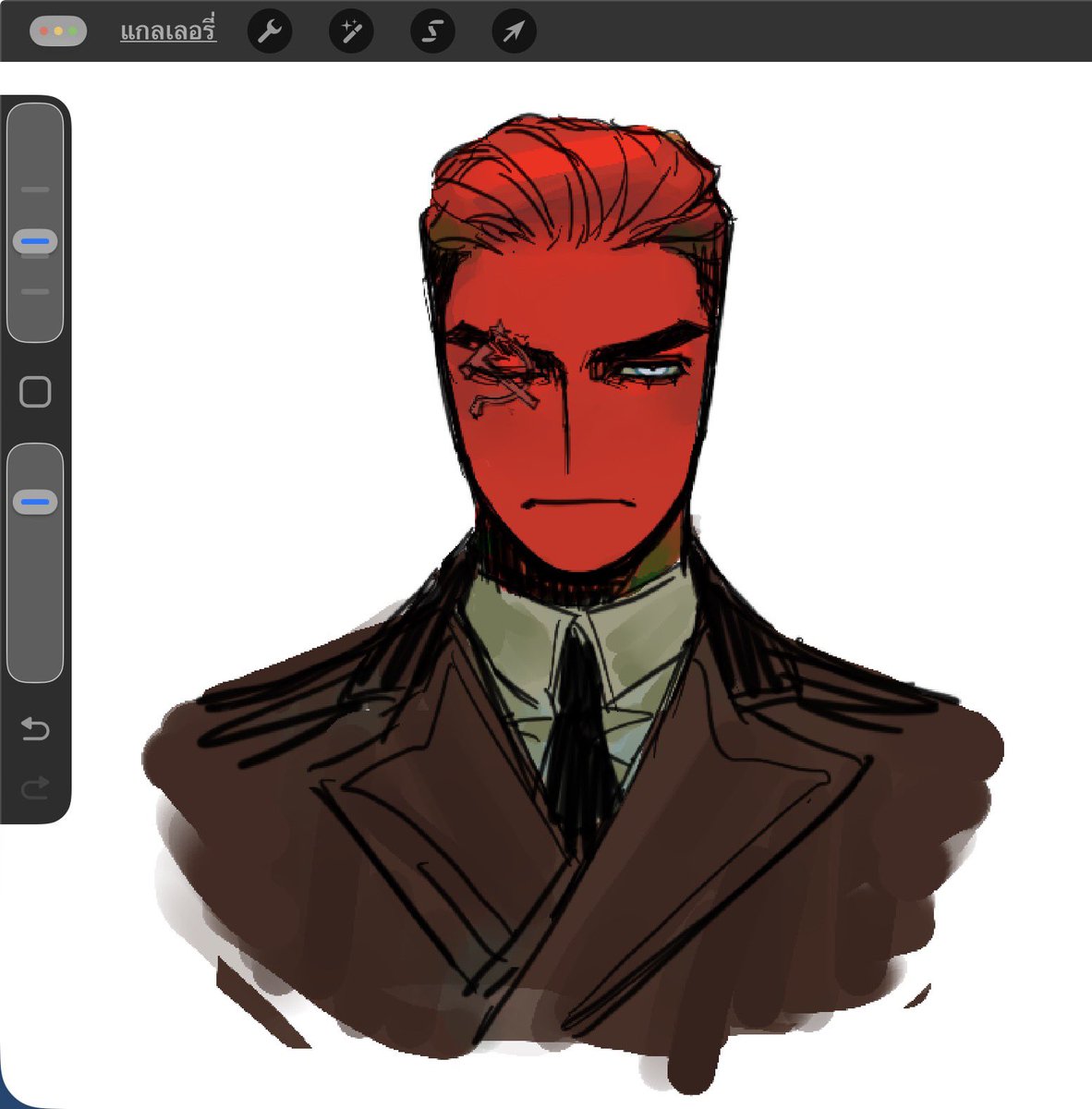Select the Selection S-shaped tool
This screenshot has width=1092, height=1109.
coord(432,32)
